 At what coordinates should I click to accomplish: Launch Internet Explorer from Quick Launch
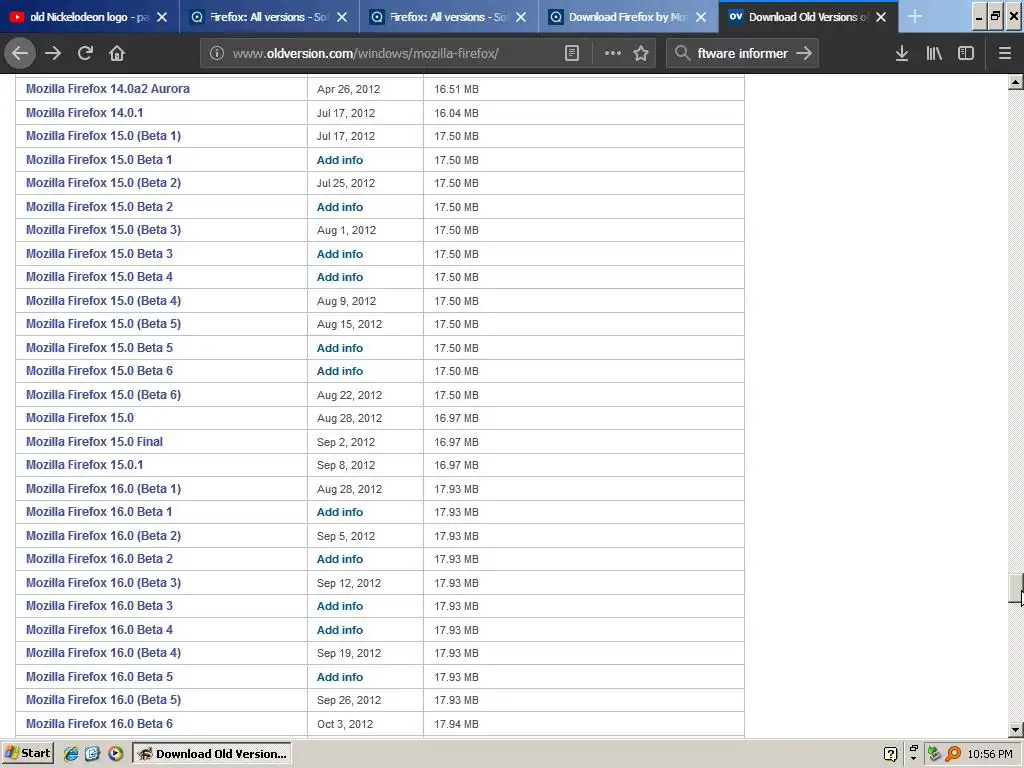pos(71,754)
